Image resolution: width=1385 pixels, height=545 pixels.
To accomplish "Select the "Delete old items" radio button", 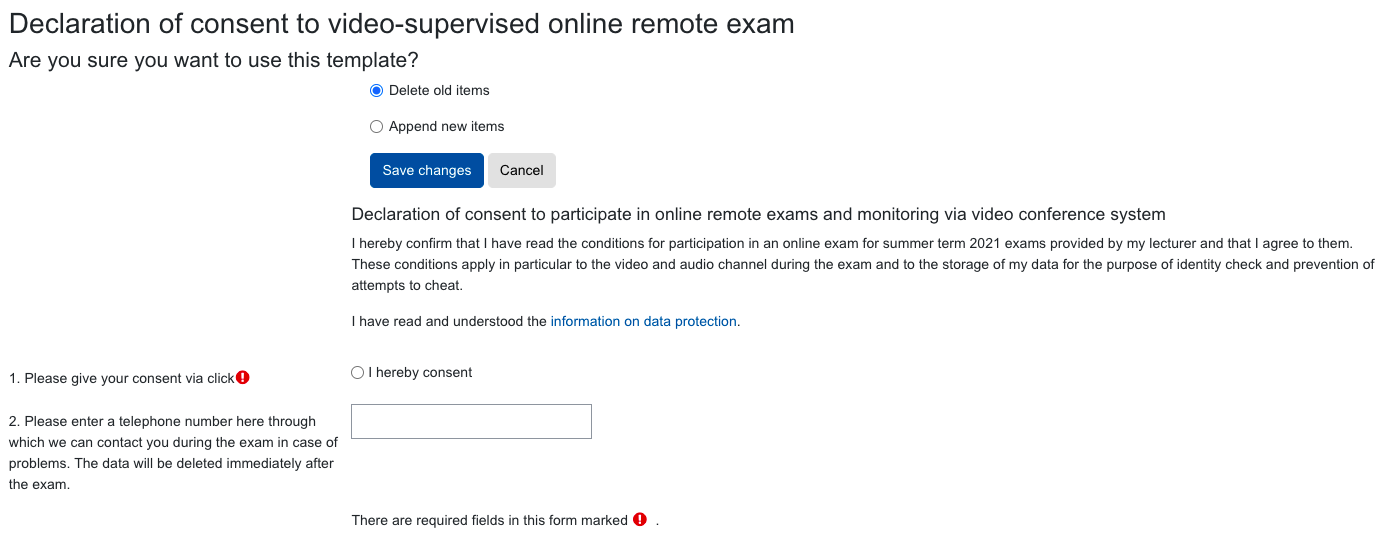I will click(377, 91).
